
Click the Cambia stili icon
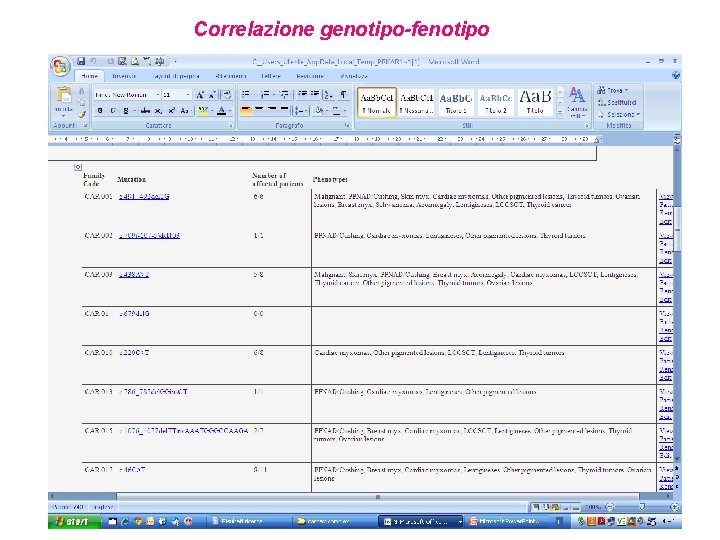click(577, 101)
